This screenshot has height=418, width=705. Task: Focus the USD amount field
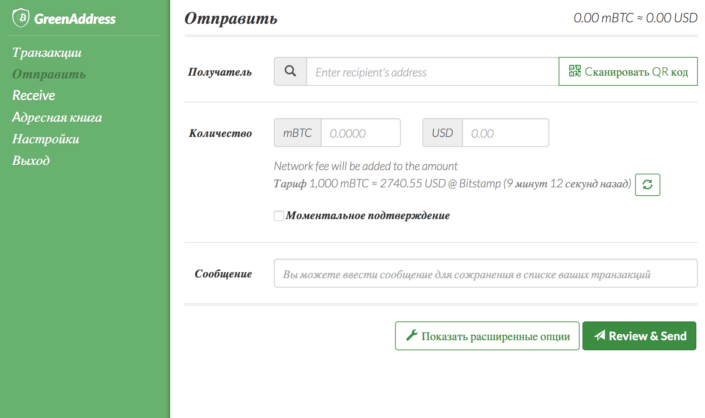click(x=505, y=133)
